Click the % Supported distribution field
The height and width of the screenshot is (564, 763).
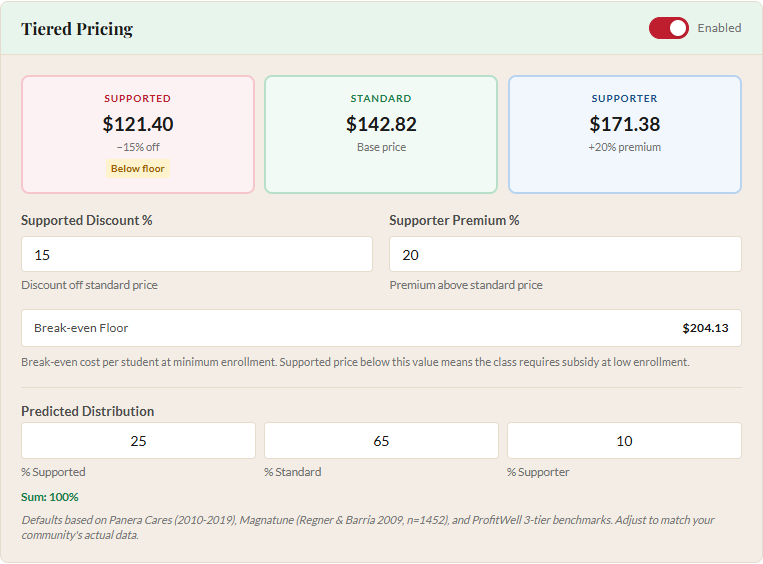(x=138, y=440)
